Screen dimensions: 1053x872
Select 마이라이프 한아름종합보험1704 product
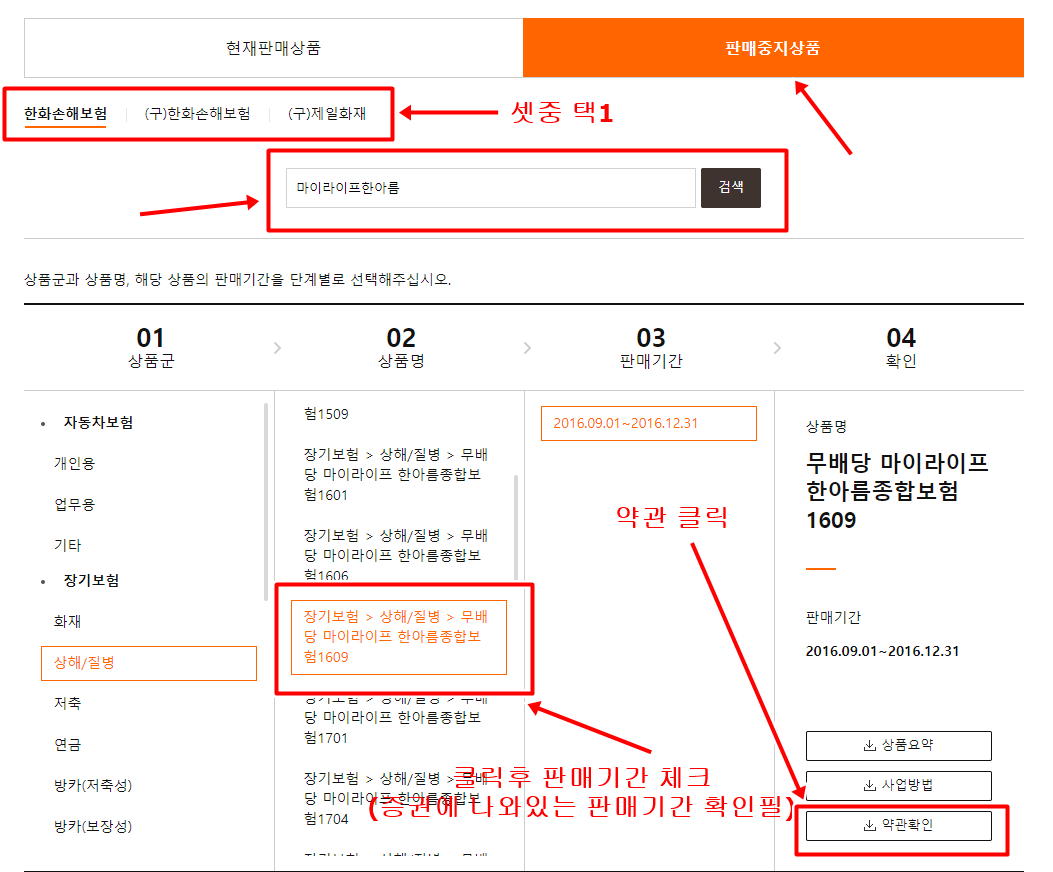click(x=396, y=798)
